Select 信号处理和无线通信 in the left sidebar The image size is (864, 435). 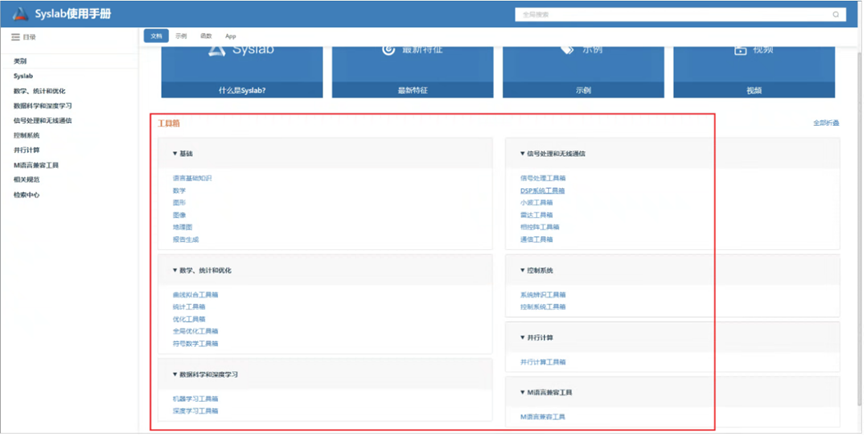tap(43, 120)
